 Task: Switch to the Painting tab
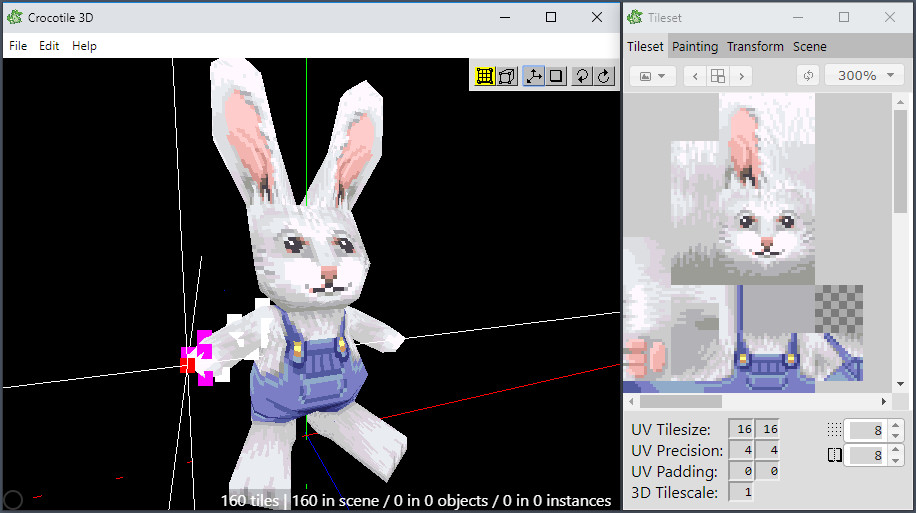click(695, 46)
